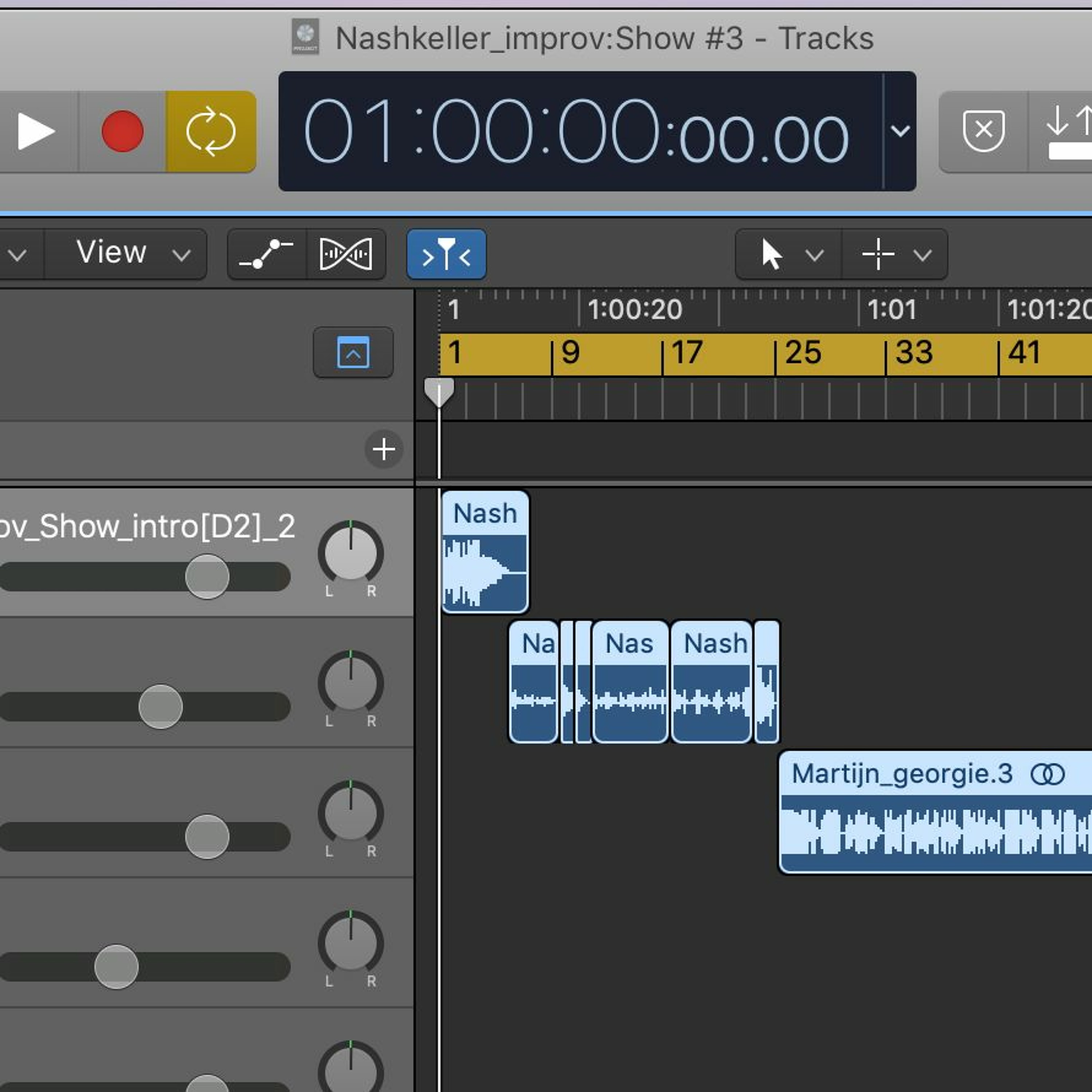This screenshot has height=1092, width=1092.
Task: Click the 01:00:00:00.00 time display
Action: [577, 131]
